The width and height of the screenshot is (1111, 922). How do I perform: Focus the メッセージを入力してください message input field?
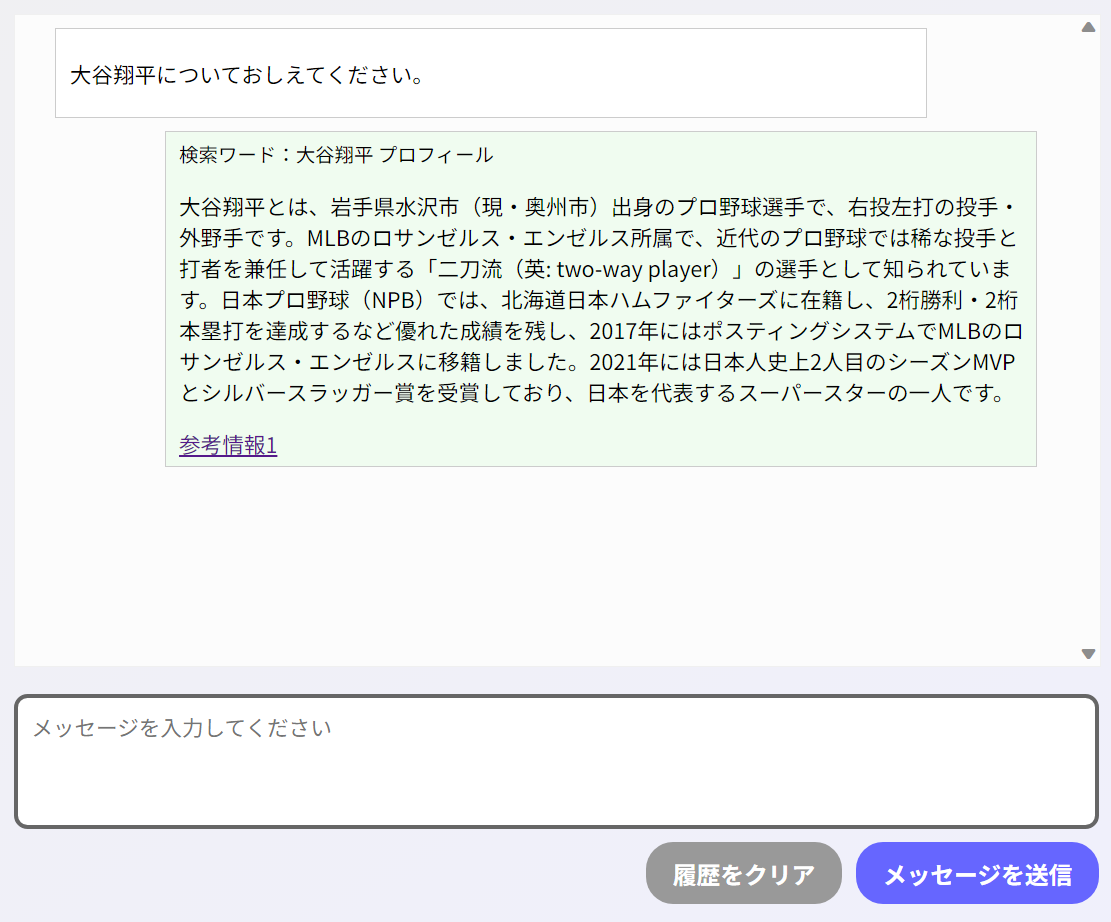556,761
